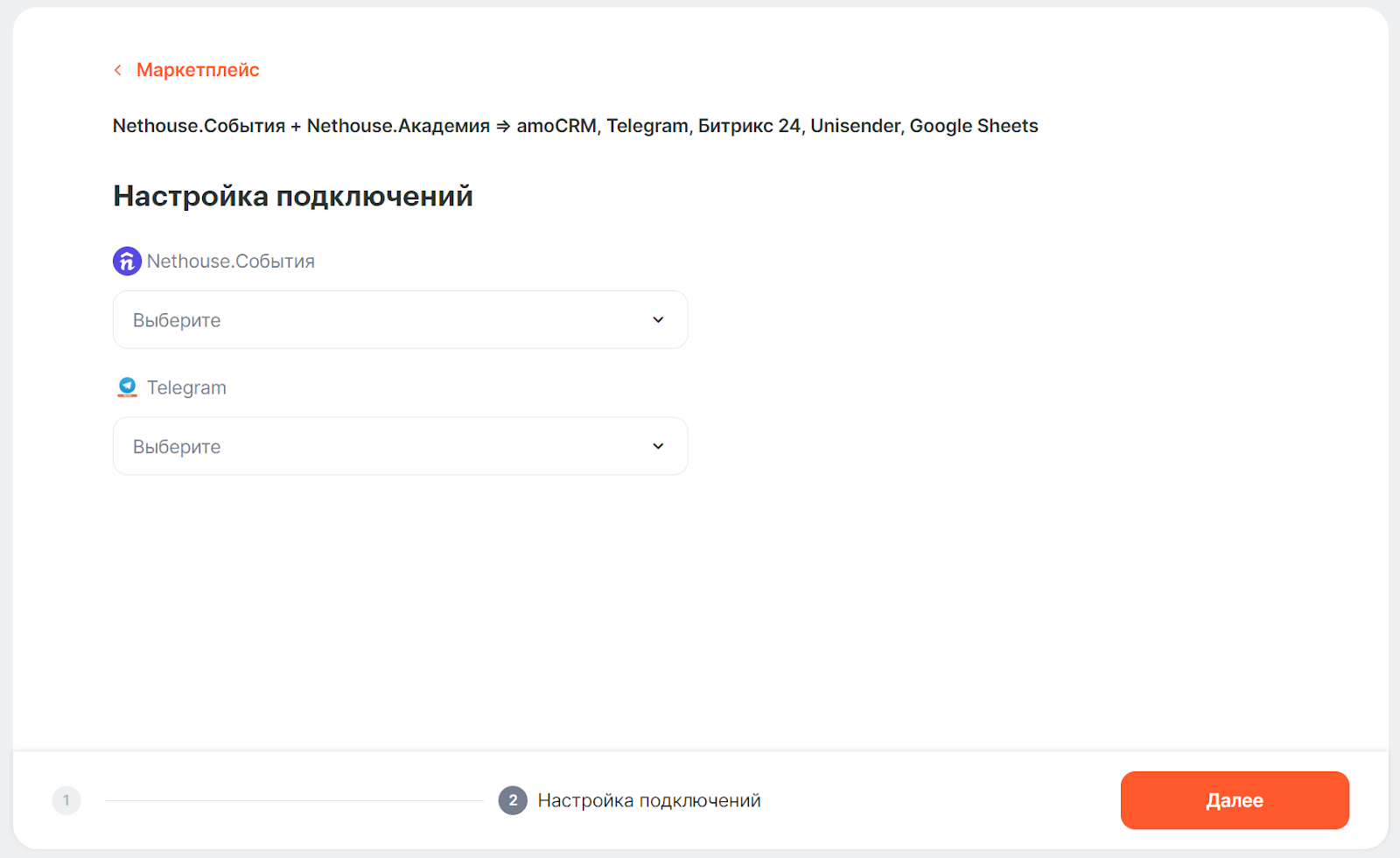
Task: Open the Nethouse.События Выберите dropdown
Action: pyautogui.click(x=400, y=320)
